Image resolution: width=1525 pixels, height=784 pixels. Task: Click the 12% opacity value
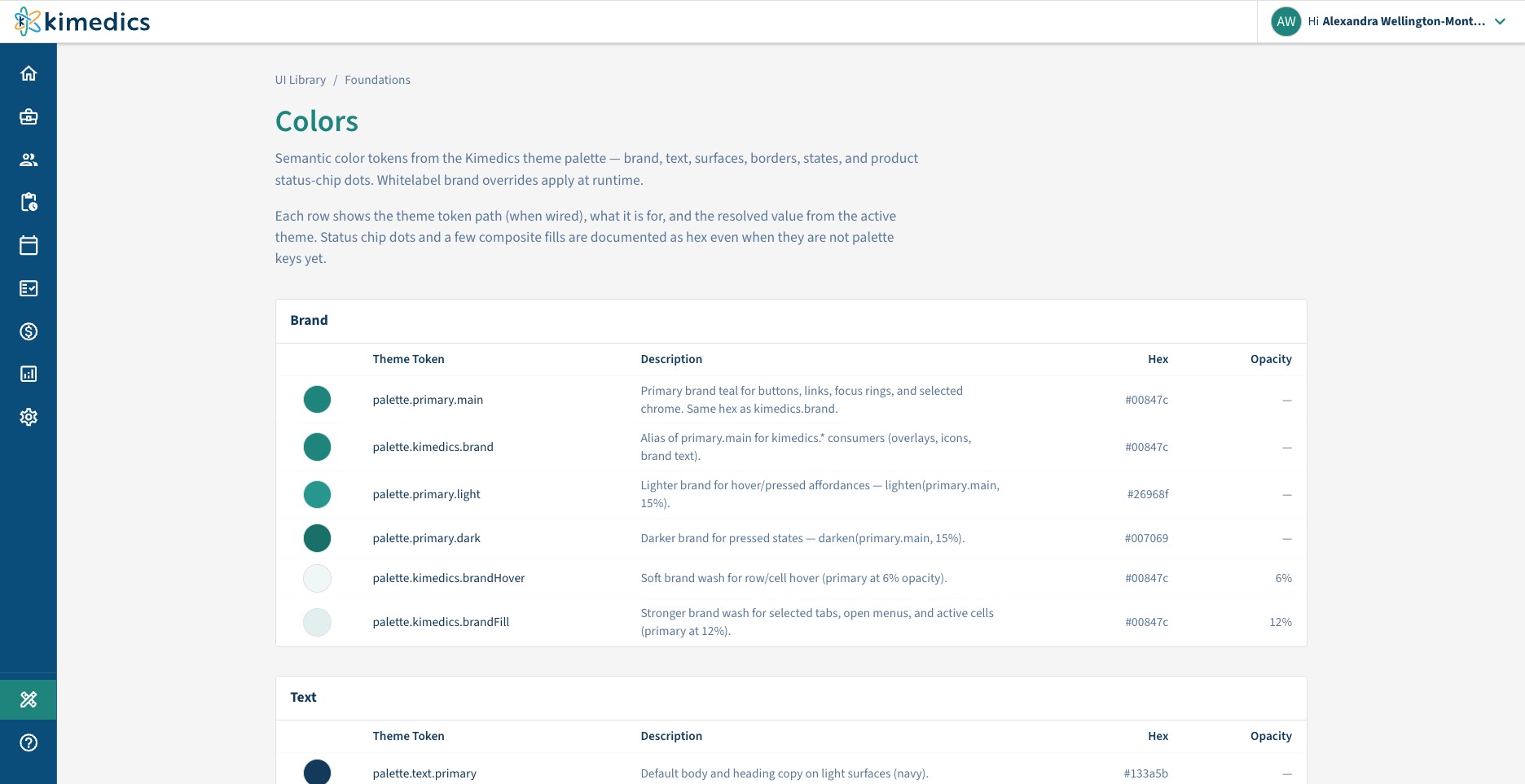point(1281,622)
